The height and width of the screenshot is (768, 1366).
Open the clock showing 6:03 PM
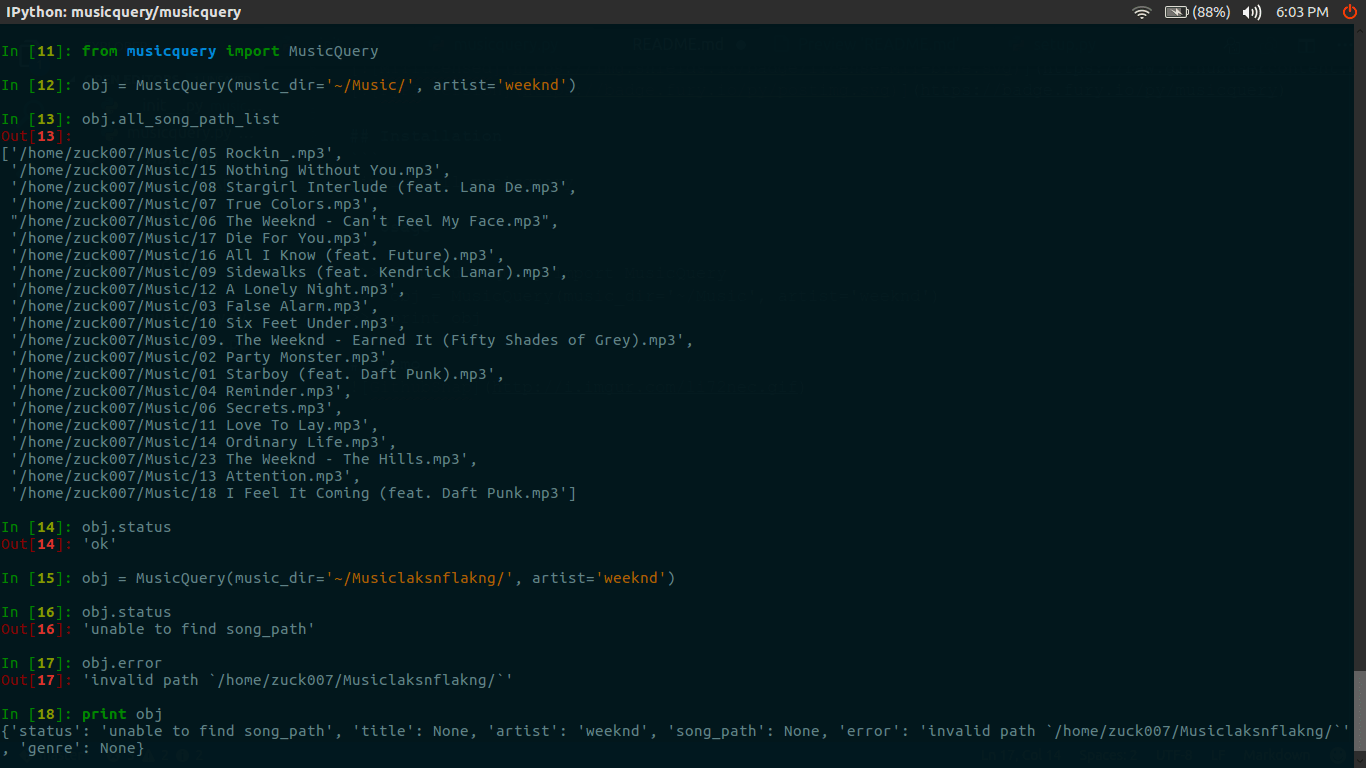tap(1302, 12)
